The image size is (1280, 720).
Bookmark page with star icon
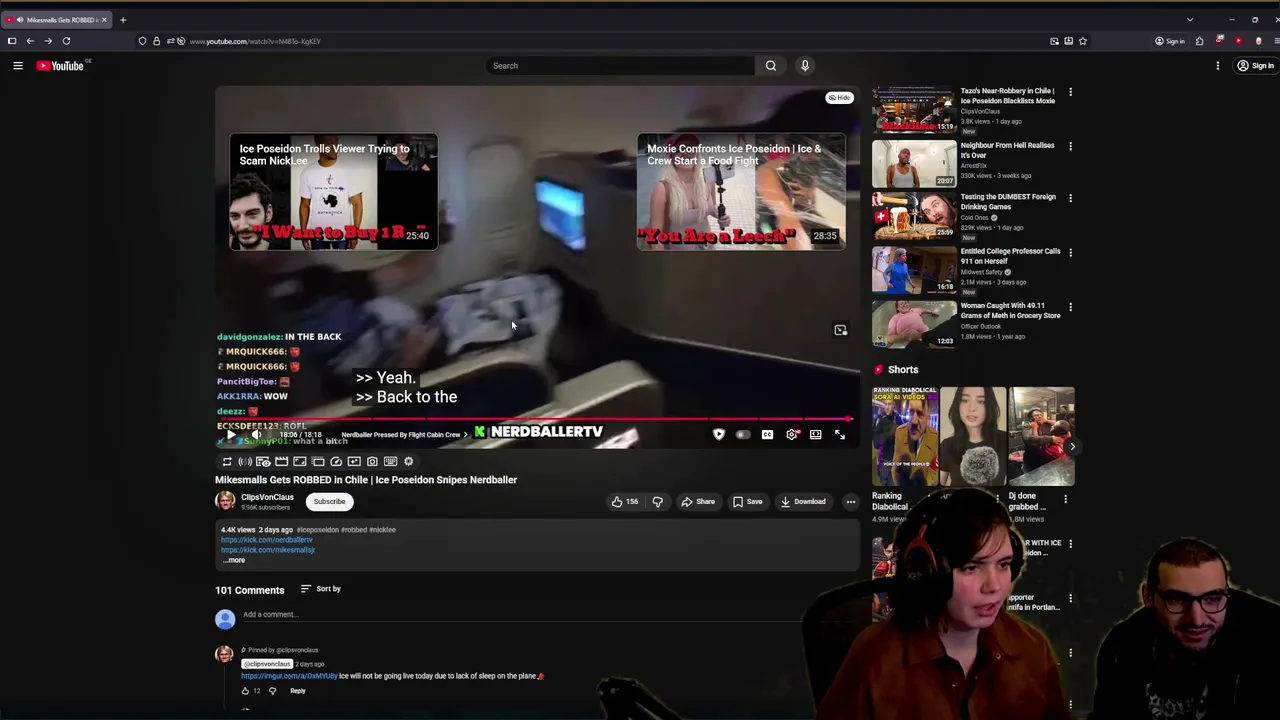click(x=1082, y=41)
